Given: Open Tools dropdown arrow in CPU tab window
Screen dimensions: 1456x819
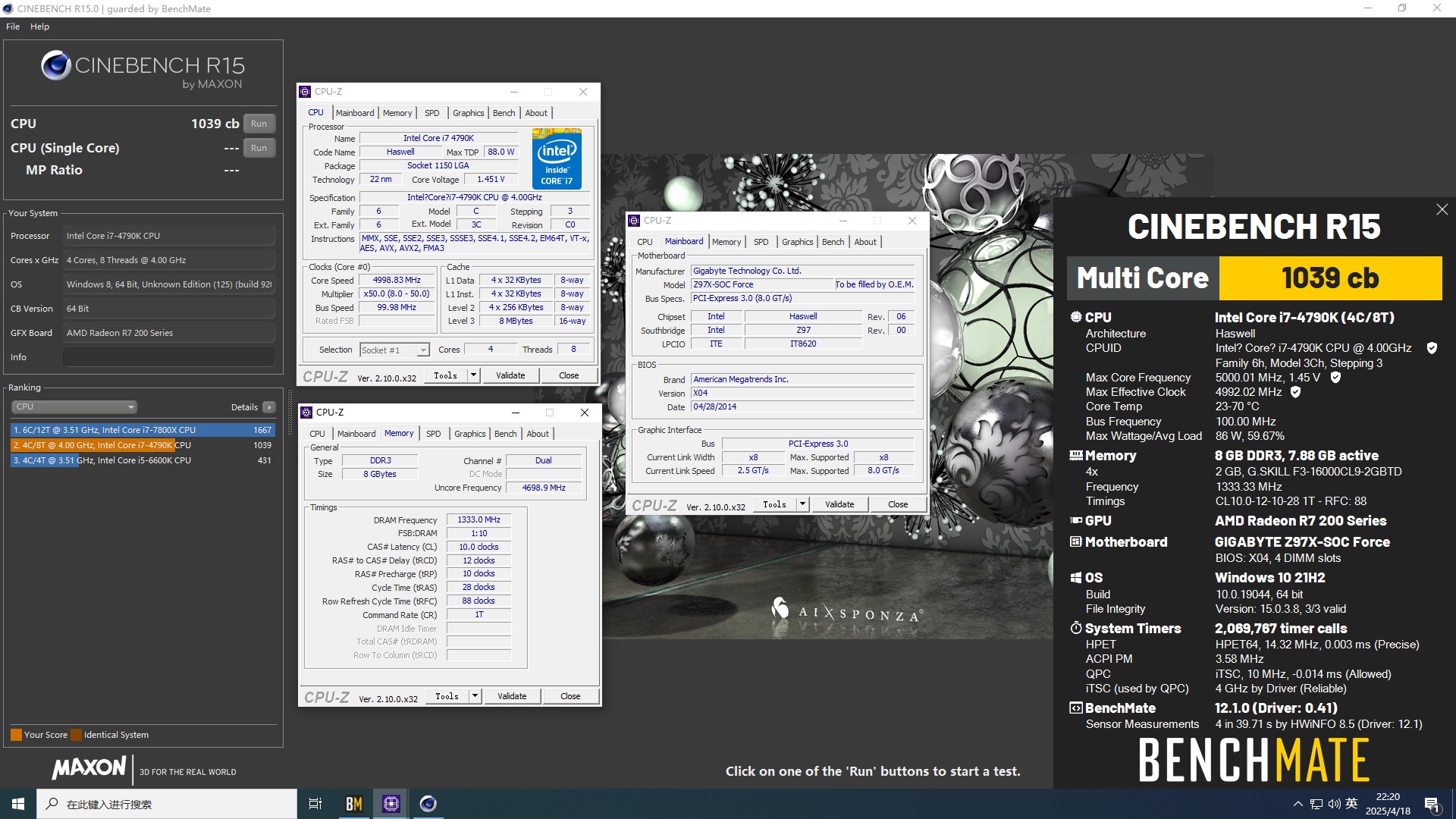Looking at the screenshot, I should pyautogui.click(x=473, y=375).
